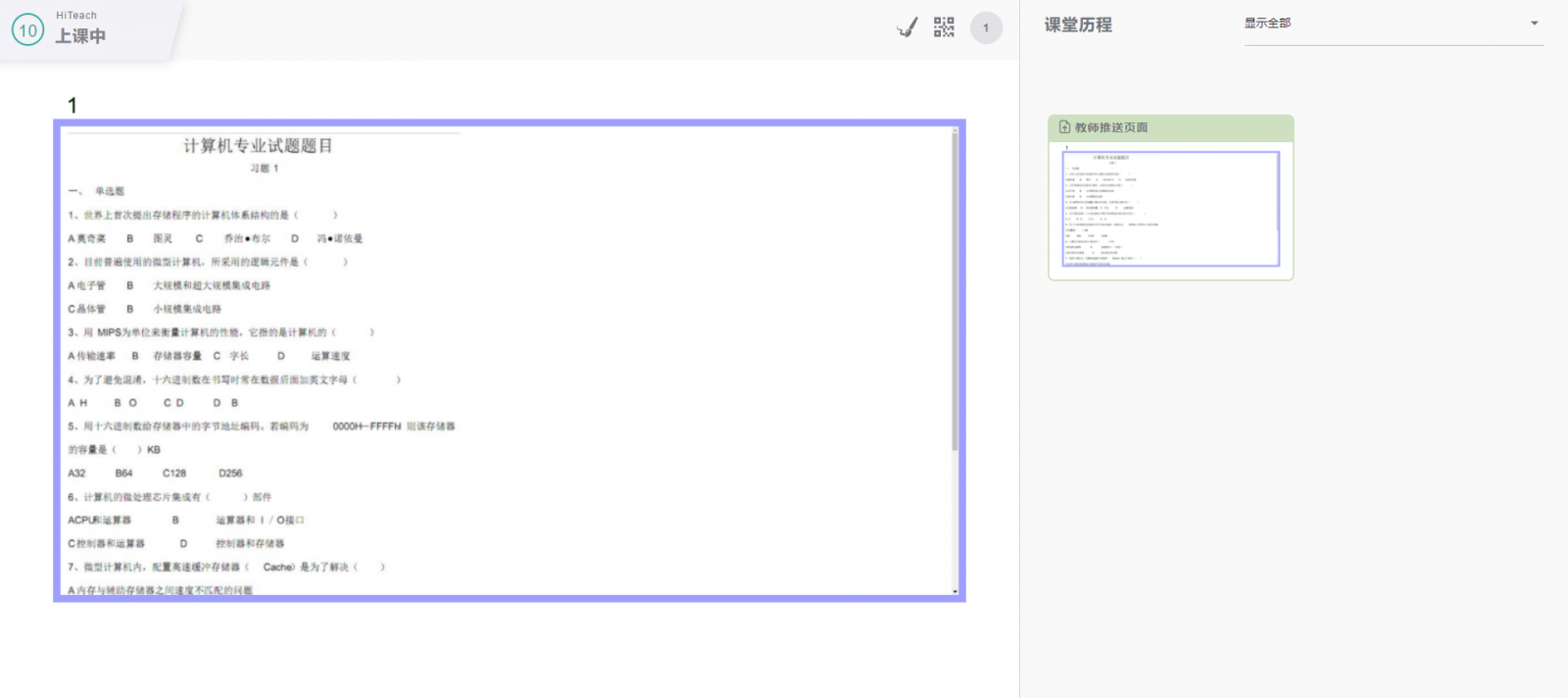Click the 课堂历程 panel title

(x=1078, y=25)
